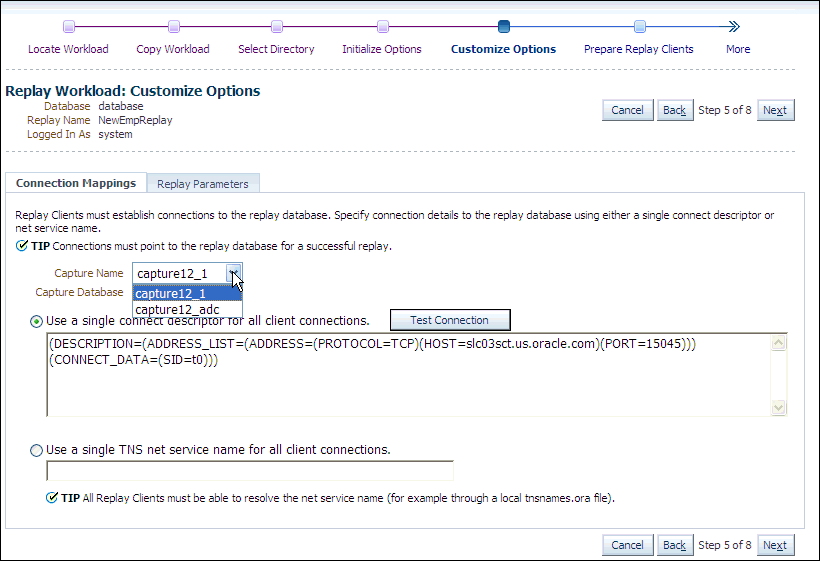
Task: Open the Capture Name dropdown arrow
Action: (233, 273)
